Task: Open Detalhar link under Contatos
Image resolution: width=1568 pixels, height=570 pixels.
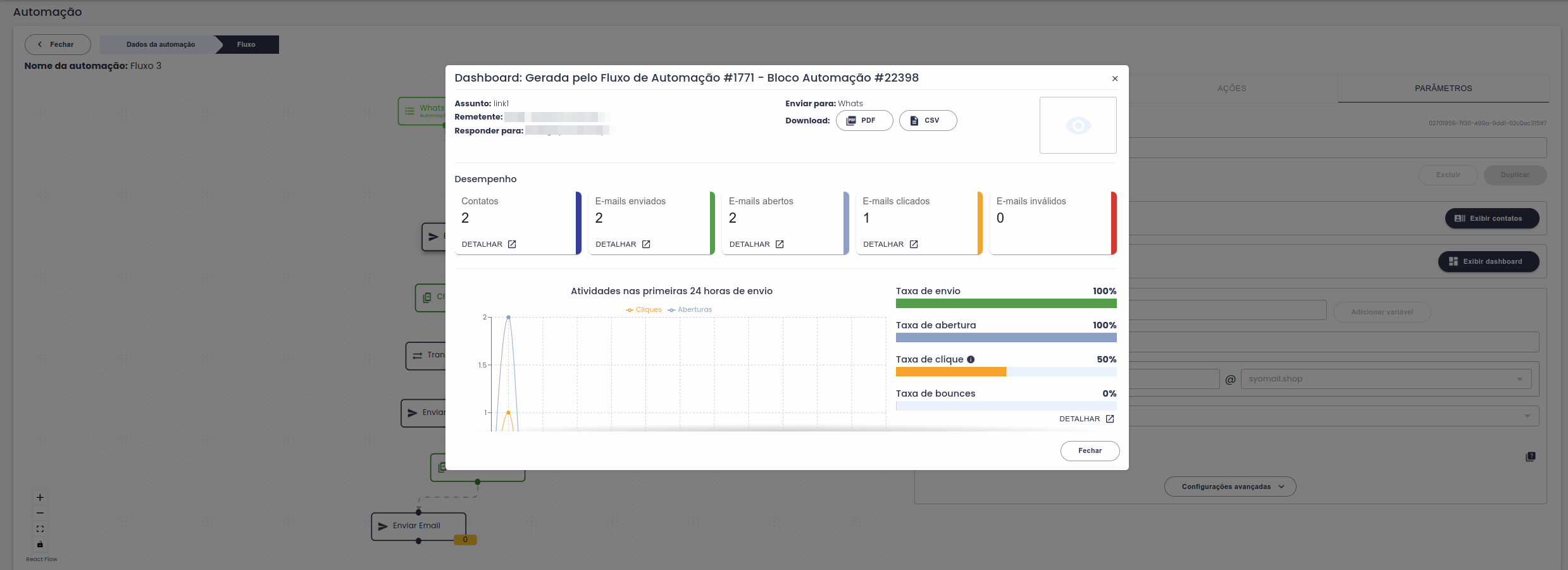Action: [x=488, y=244]
